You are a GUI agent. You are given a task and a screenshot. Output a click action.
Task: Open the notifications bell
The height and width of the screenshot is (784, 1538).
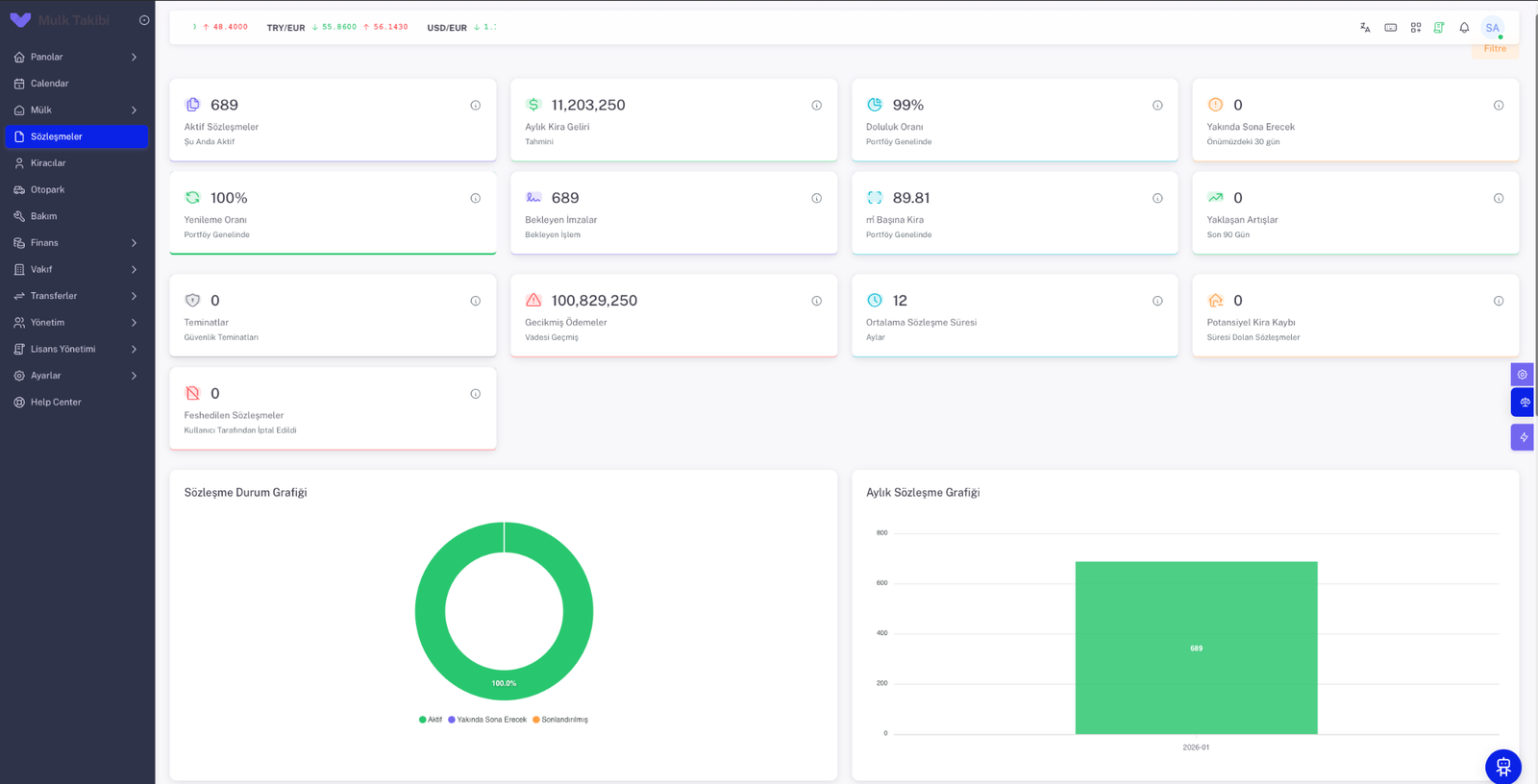click(x=1464, y=28)
